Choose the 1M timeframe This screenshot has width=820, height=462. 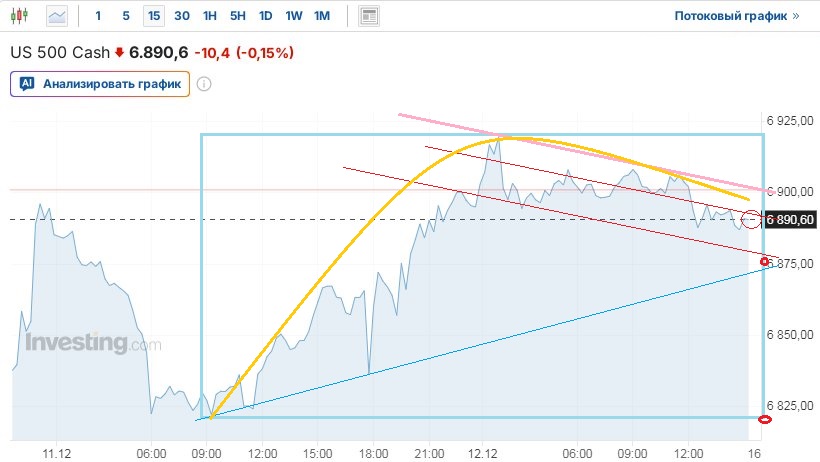point(321,16)
